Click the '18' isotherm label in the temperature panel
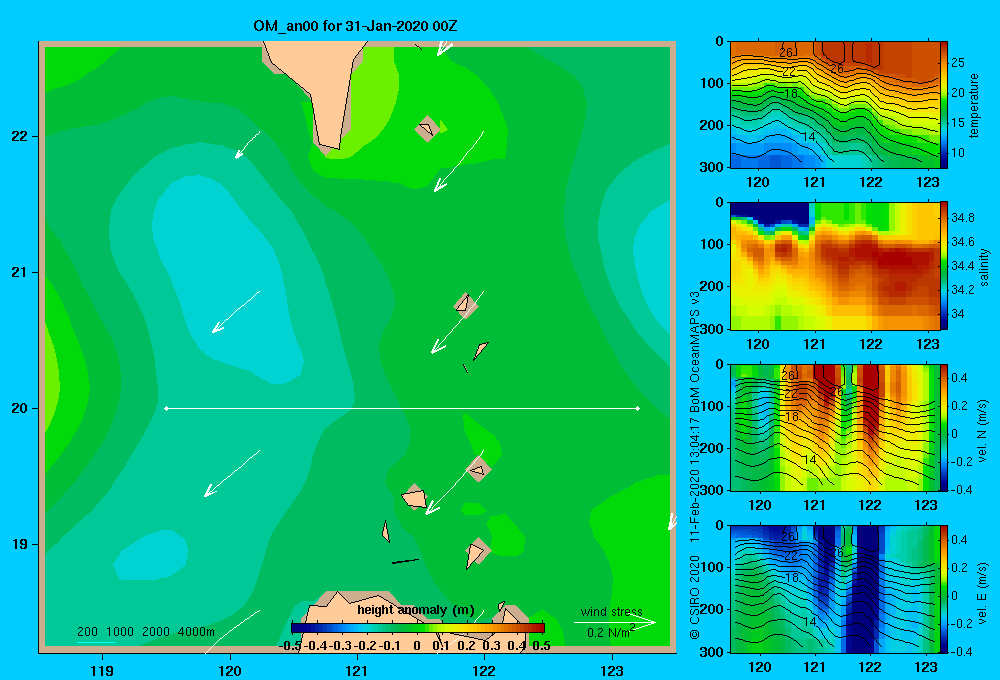The width and height of the screenshot is (1000, 680). [x=791, y=94]
